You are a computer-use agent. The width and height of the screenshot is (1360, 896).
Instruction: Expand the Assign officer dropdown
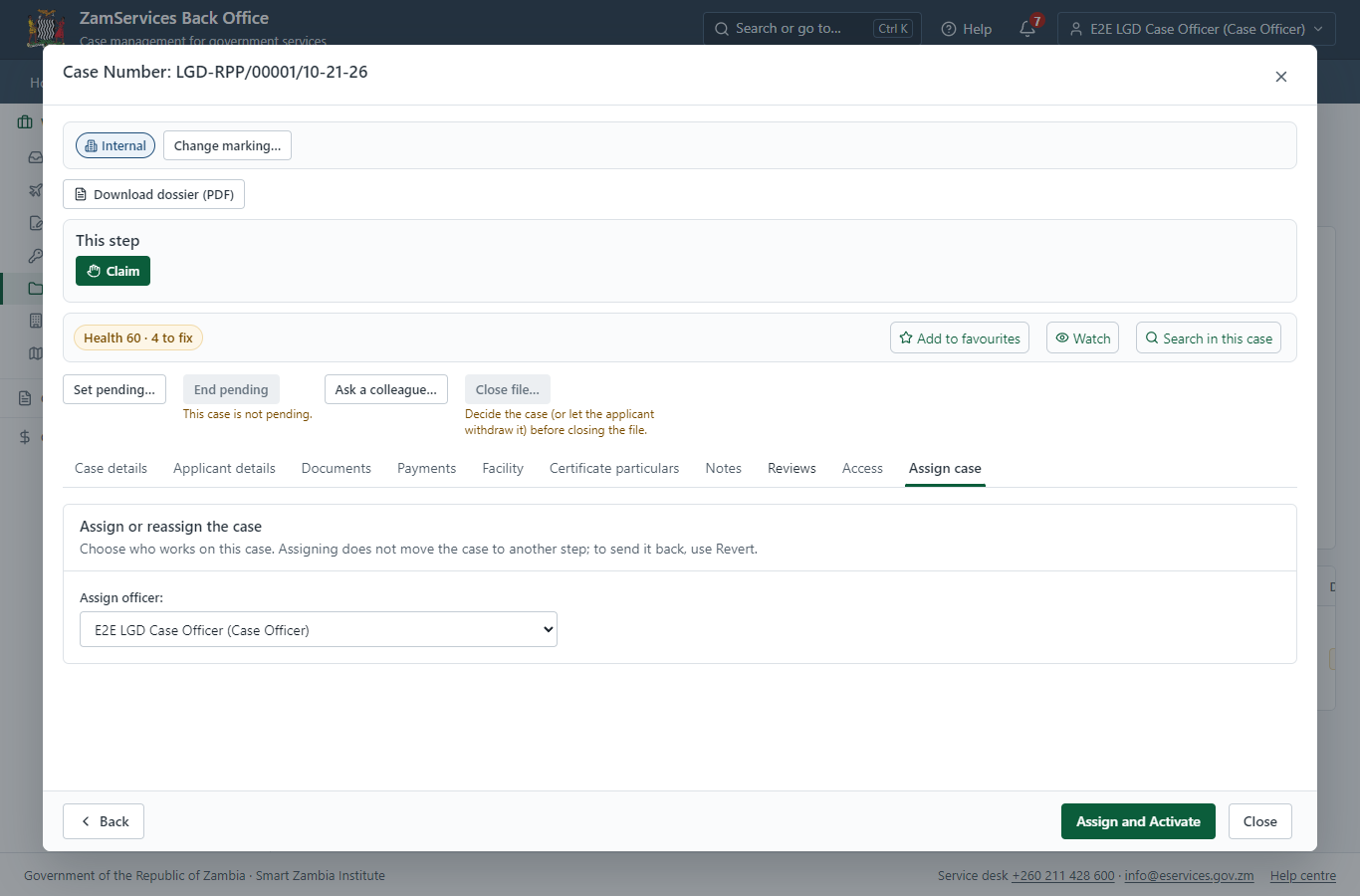coord(319,629)
